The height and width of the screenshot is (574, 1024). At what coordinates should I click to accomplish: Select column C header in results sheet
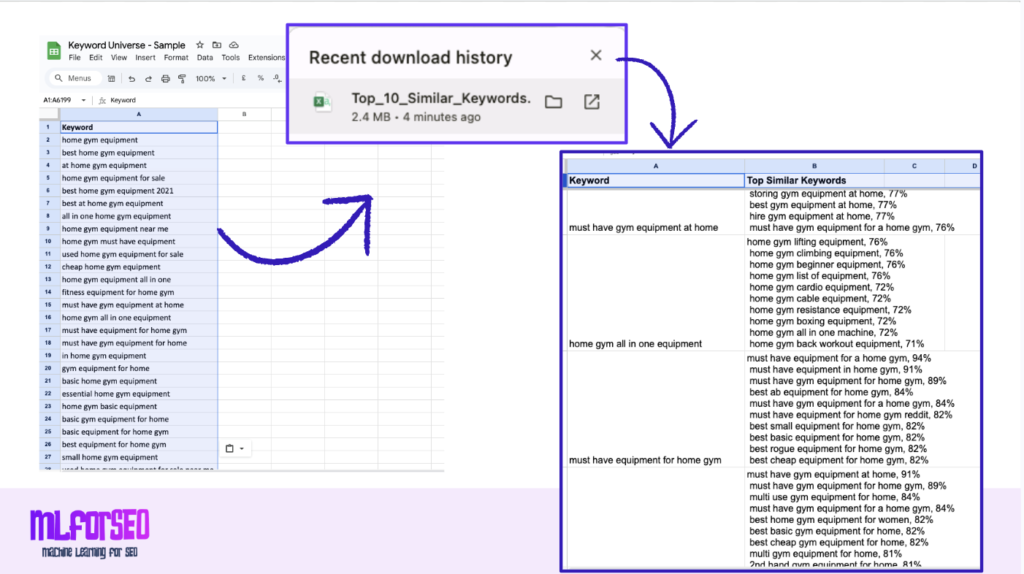click(914, 166)
